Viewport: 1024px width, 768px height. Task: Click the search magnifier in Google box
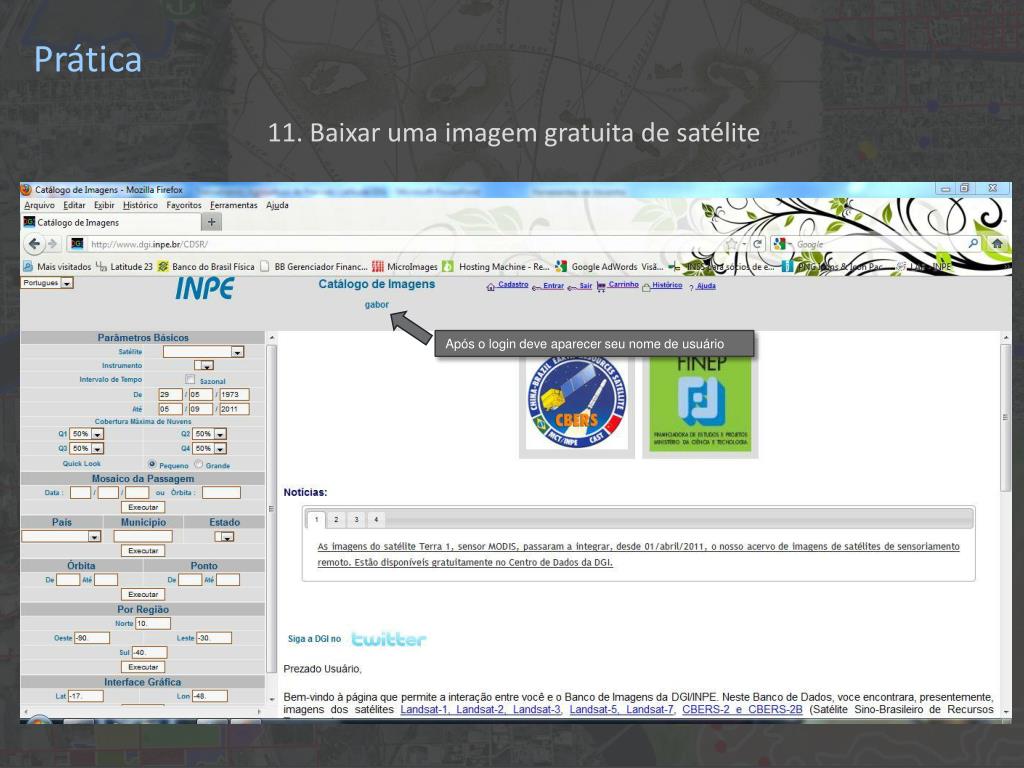tap(973, 244)
